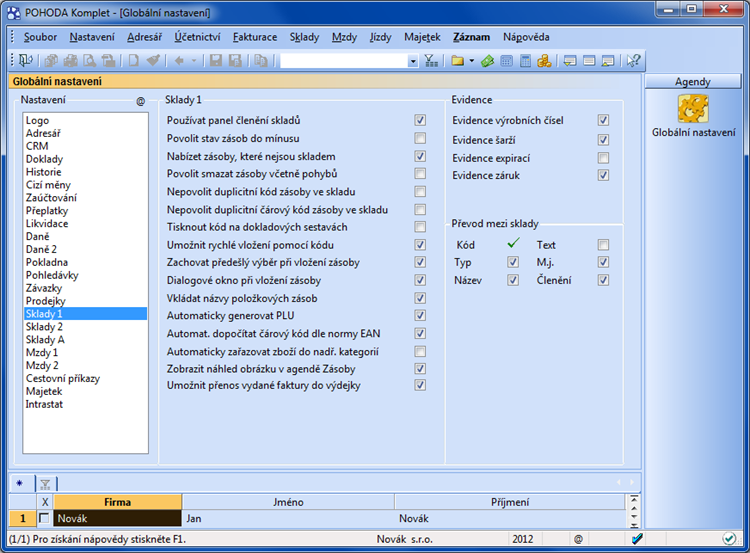This screenshot has height=553, width=750.
Task: Open the Nastavení menu
Action: (x=92, y=37)
